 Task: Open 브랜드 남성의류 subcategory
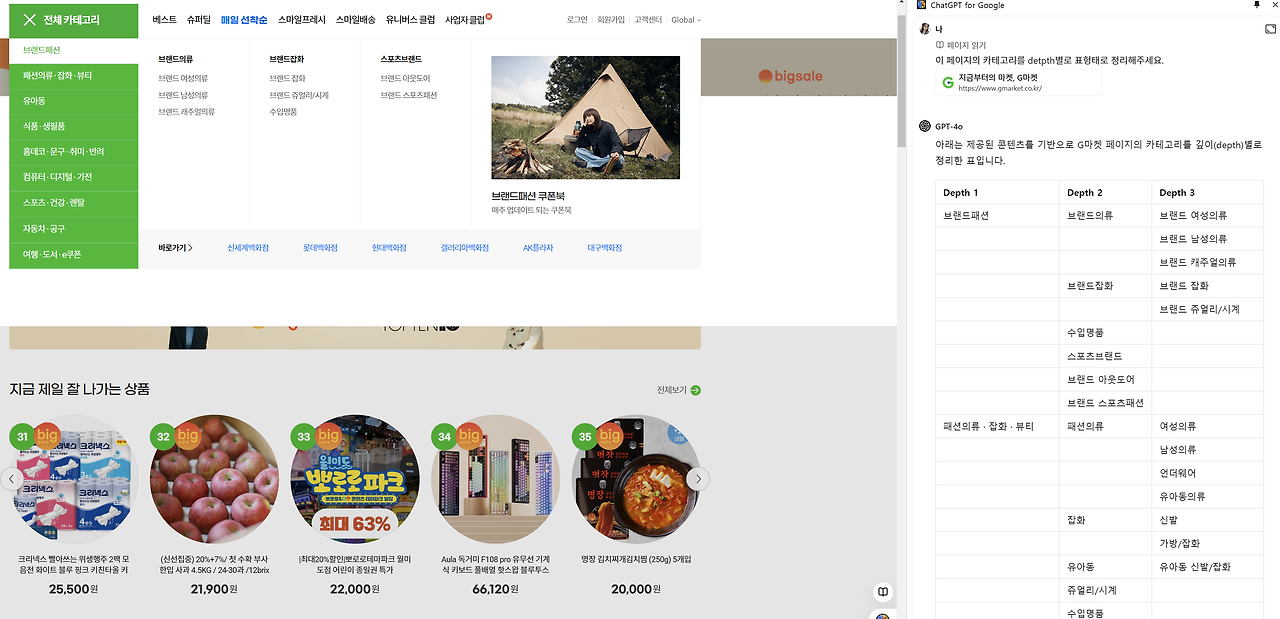click(x=183, y=95)
